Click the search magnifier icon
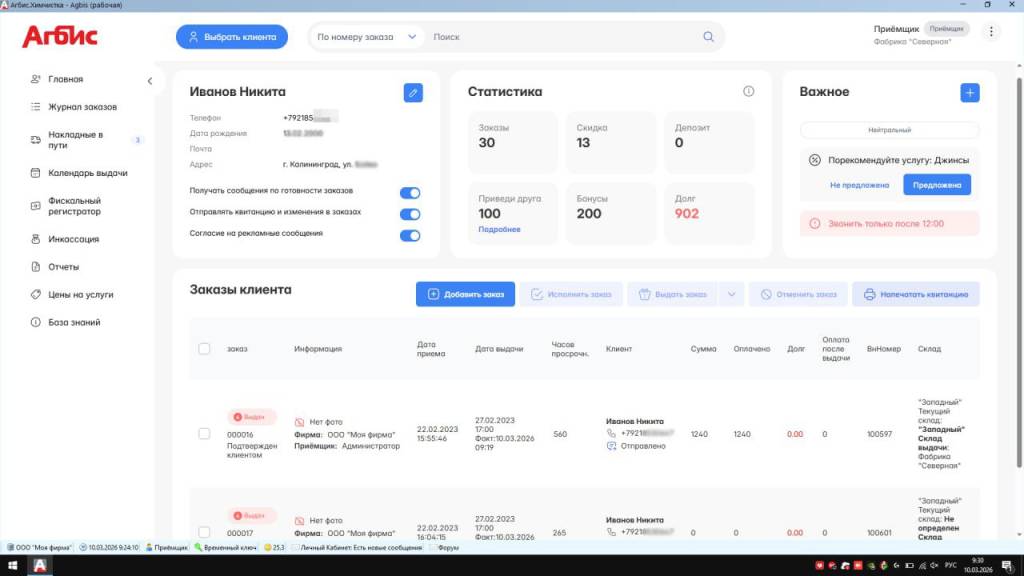The height and width of the screenshot is (576, 1024). coord(709,37)
